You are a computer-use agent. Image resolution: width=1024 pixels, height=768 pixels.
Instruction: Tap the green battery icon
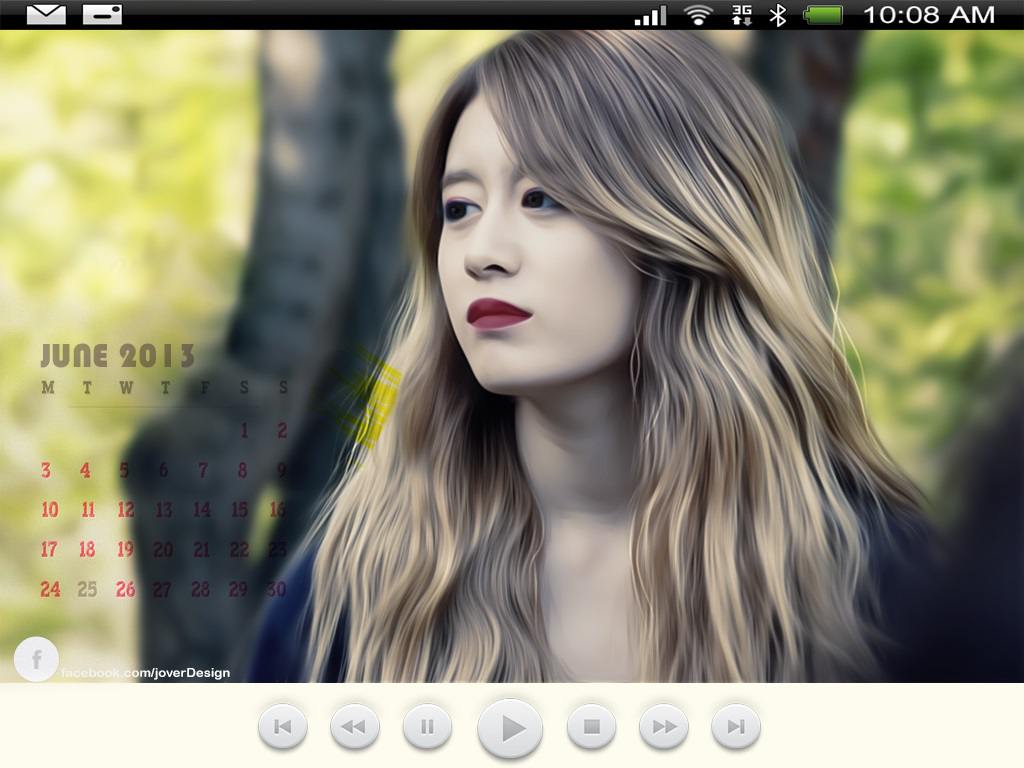point(823,15)
